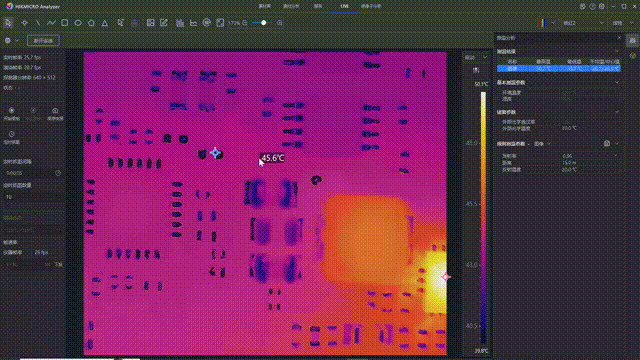Adjust the zoom level slider handle
The height and width of the screenshot is (360, 640).
pos(264,23)
